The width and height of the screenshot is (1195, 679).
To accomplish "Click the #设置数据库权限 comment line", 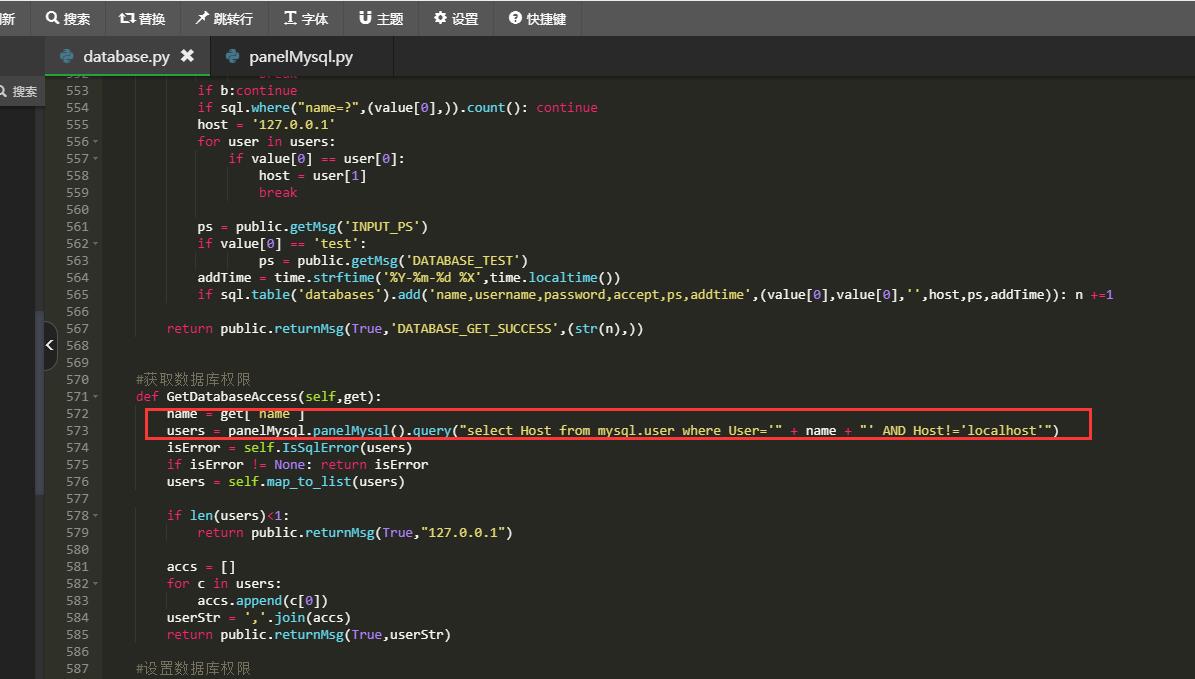I will 193,668.
